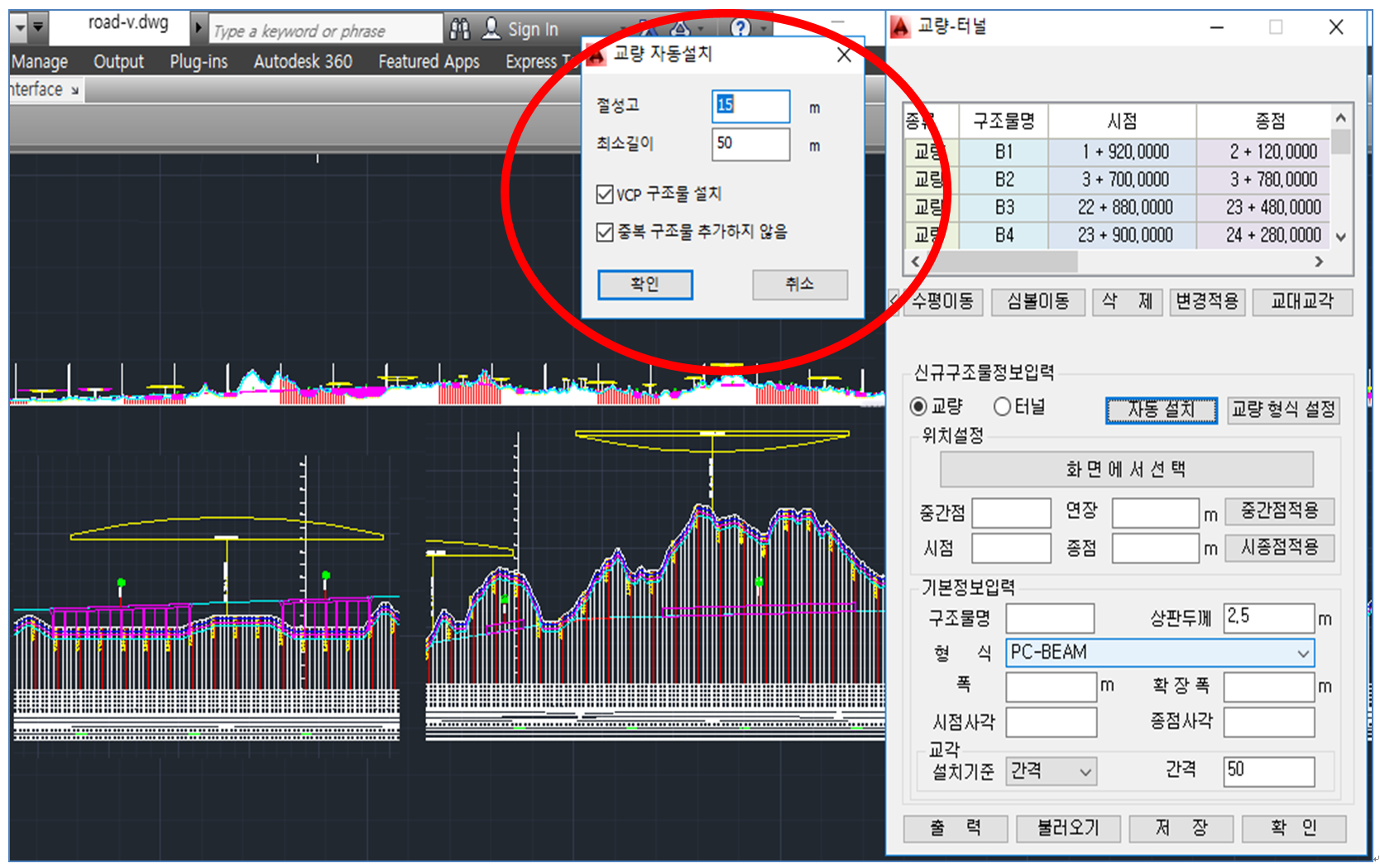Open the Help question mark icon
1380x868 pixels.
pyautogui.click(x=740, y=28)
